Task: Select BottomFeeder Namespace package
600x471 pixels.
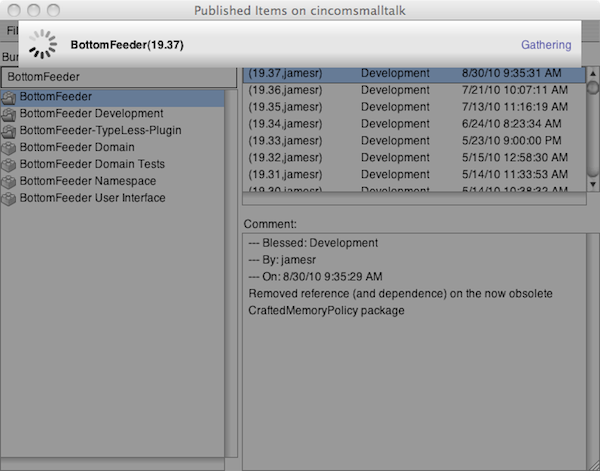Action: pyautogui.click(x=112, y=181)
